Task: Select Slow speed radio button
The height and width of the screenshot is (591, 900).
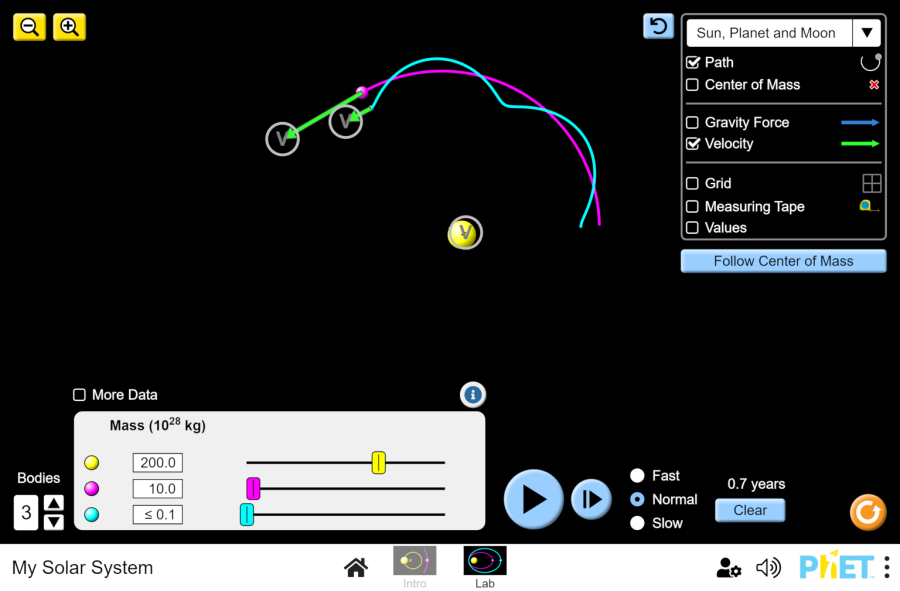Action: click(x=637, y=523)
